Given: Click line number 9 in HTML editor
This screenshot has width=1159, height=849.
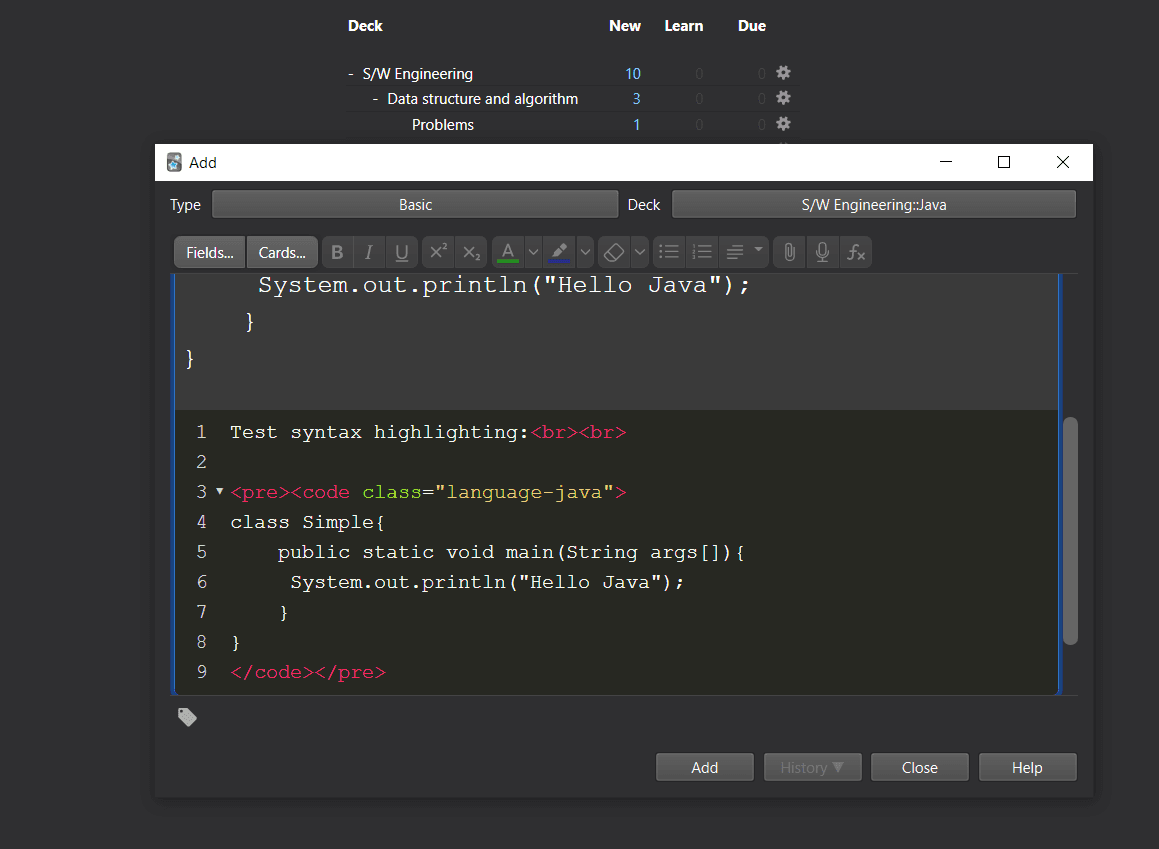Looking at the screenshot, I should [x=202, y=672].
